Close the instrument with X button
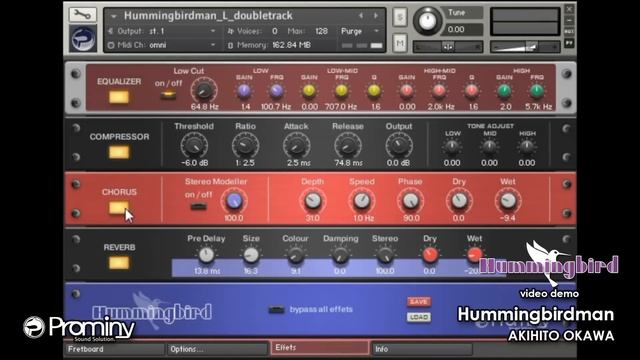 (x=569, y=9)
